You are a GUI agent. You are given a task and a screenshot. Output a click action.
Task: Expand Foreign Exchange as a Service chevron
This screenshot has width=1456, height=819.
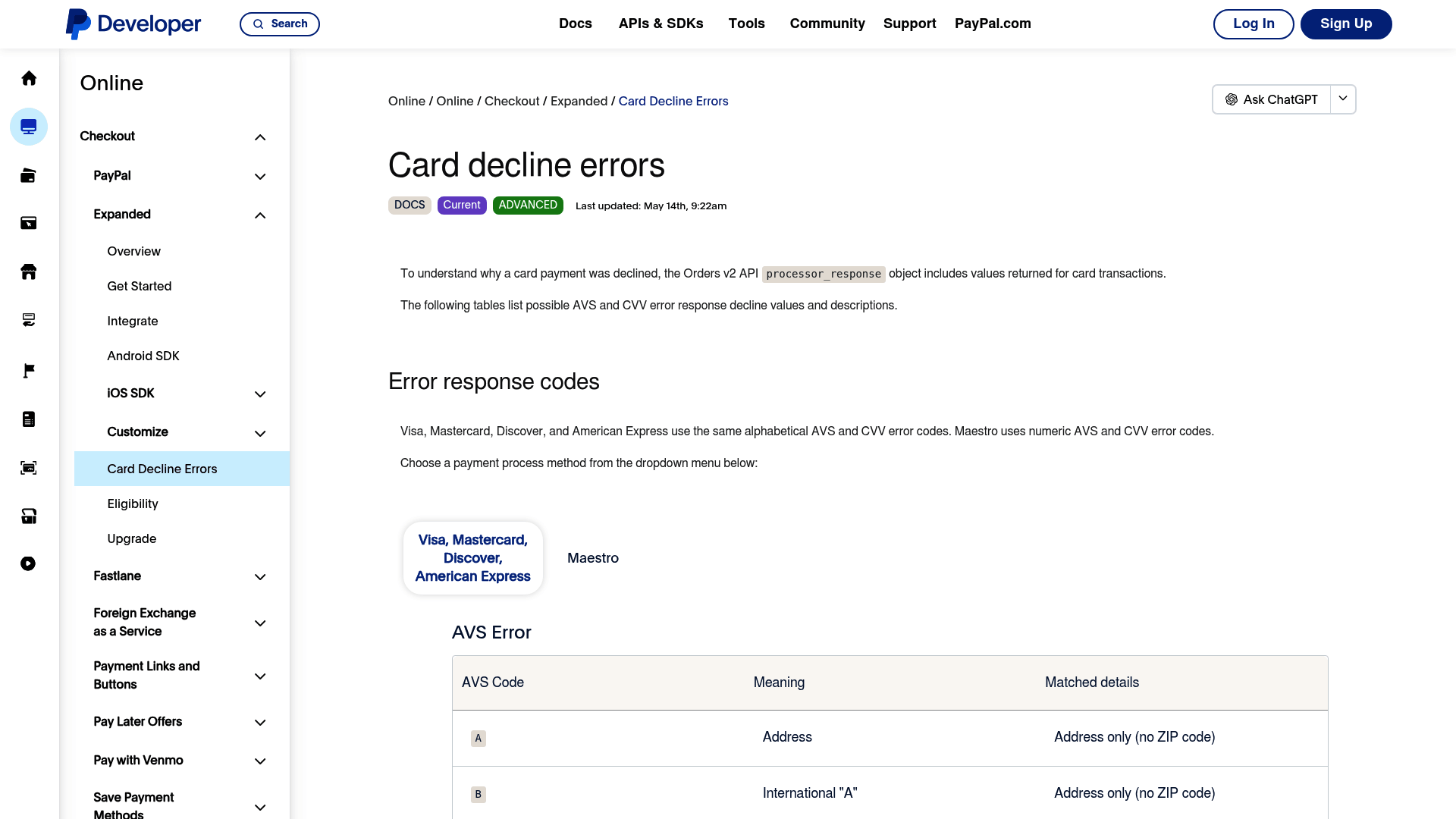(x=260, y=623)
